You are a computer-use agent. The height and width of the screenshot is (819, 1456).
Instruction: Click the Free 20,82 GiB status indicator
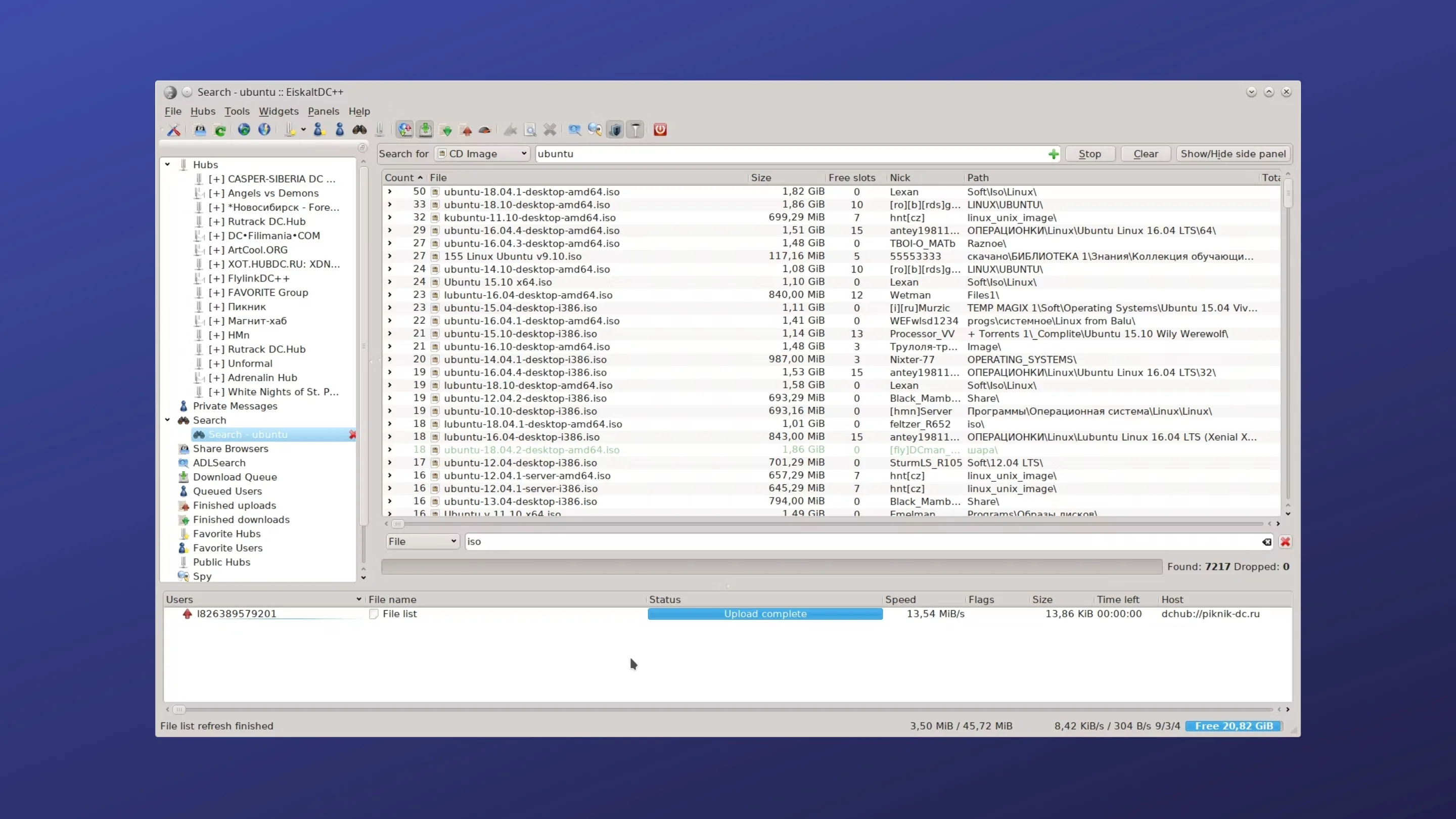(1234, 726)
